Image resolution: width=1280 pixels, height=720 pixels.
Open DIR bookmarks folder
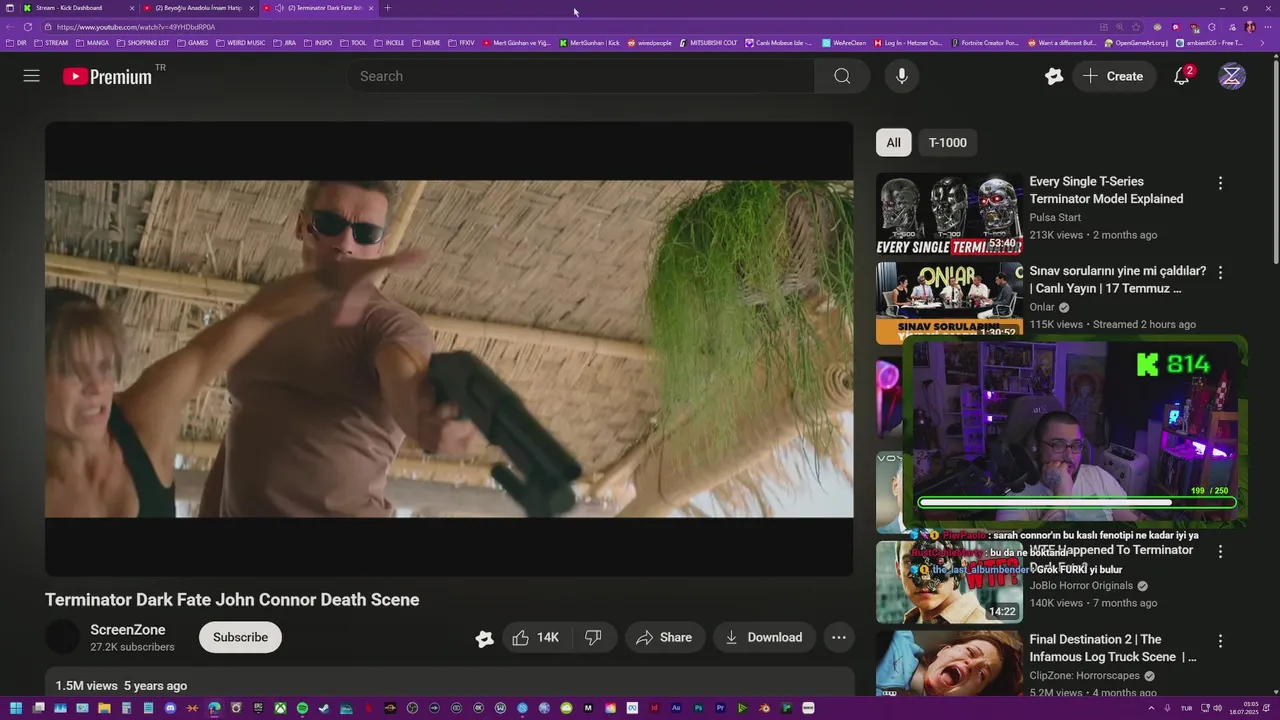tap(16, 43)
